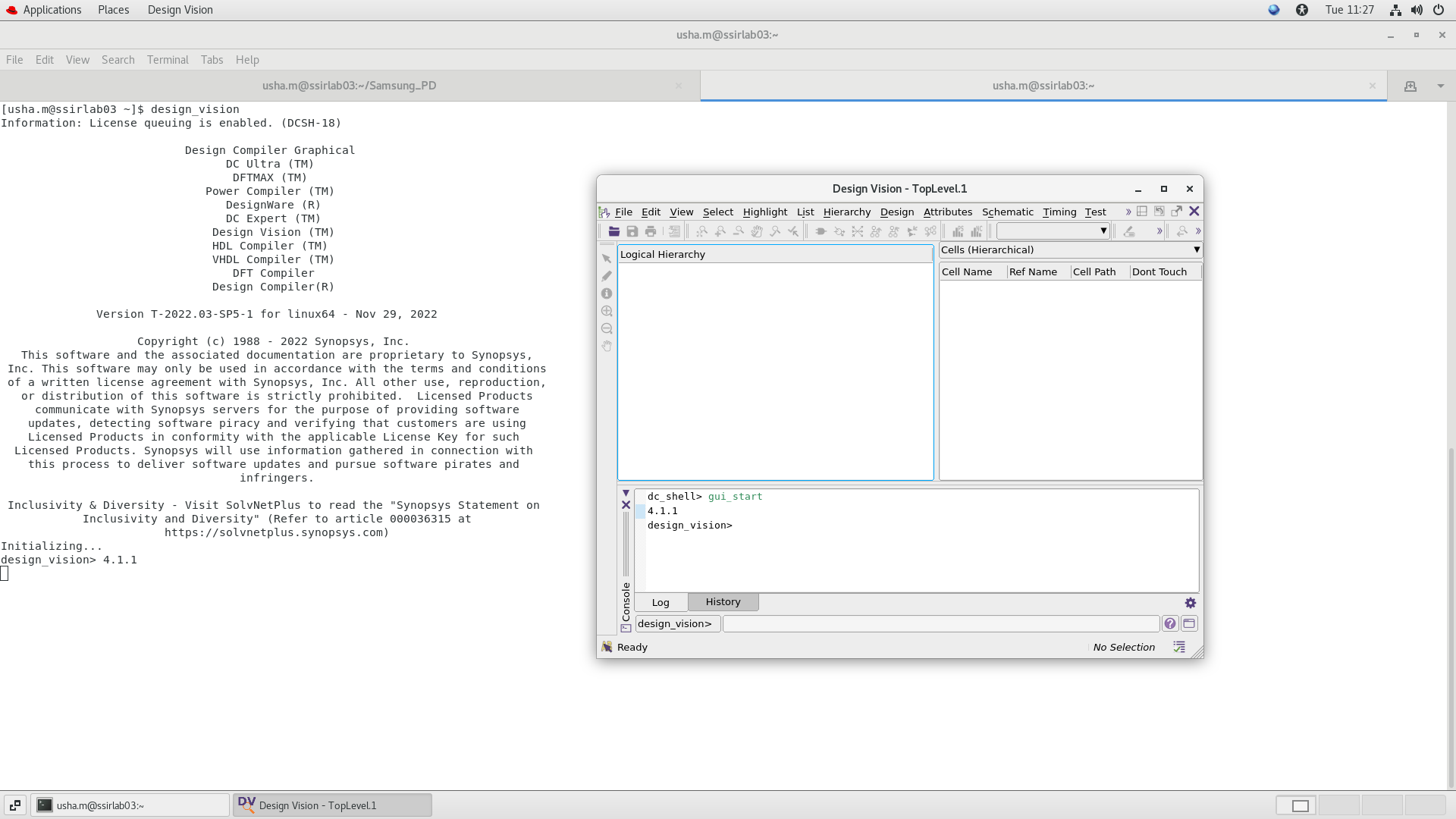The height and width of the screenshot is (819, 1456).
Task: Click the open folder icon in toolbar
Action: [614, 231]
